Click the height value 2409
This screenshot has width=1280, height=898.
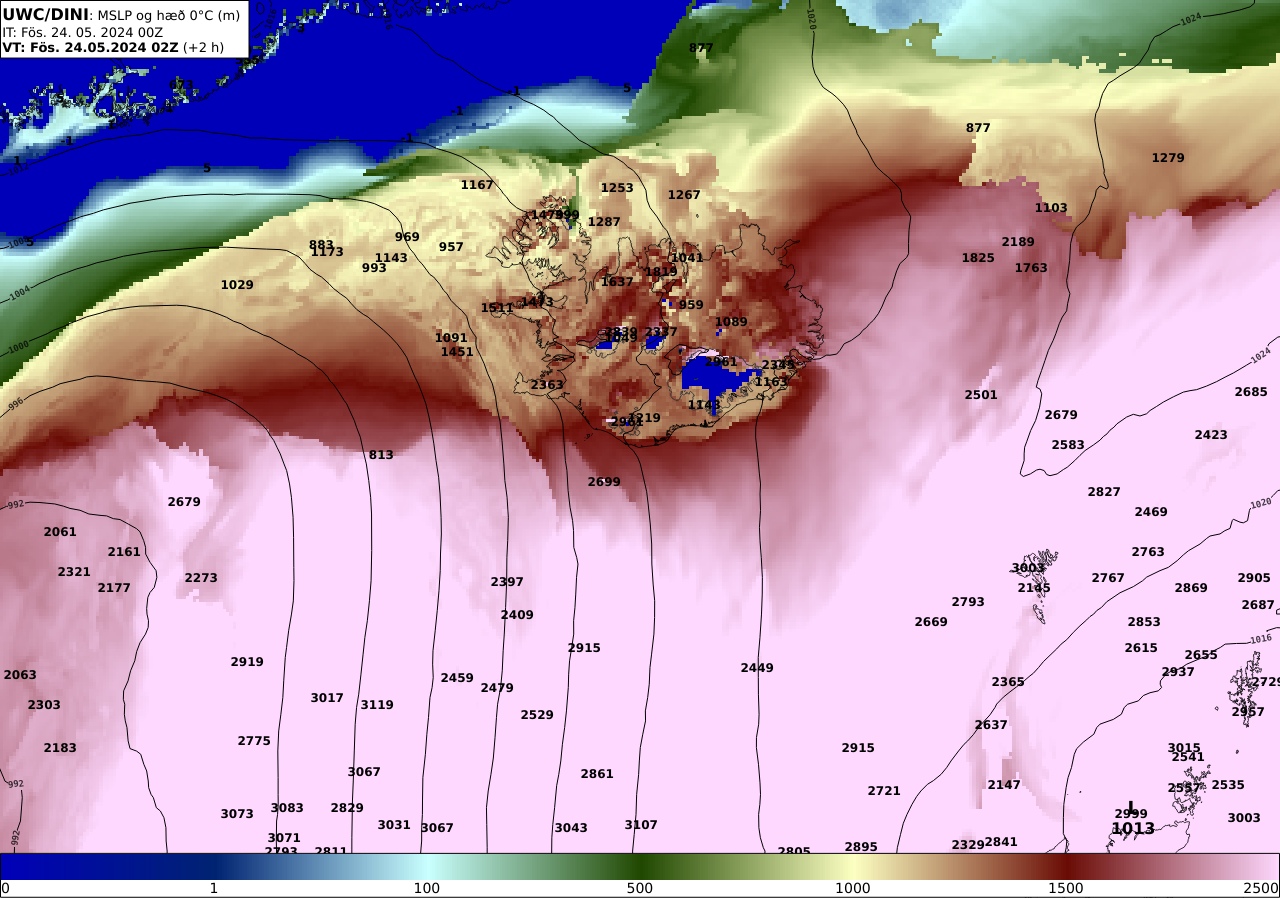coord(517,615)
